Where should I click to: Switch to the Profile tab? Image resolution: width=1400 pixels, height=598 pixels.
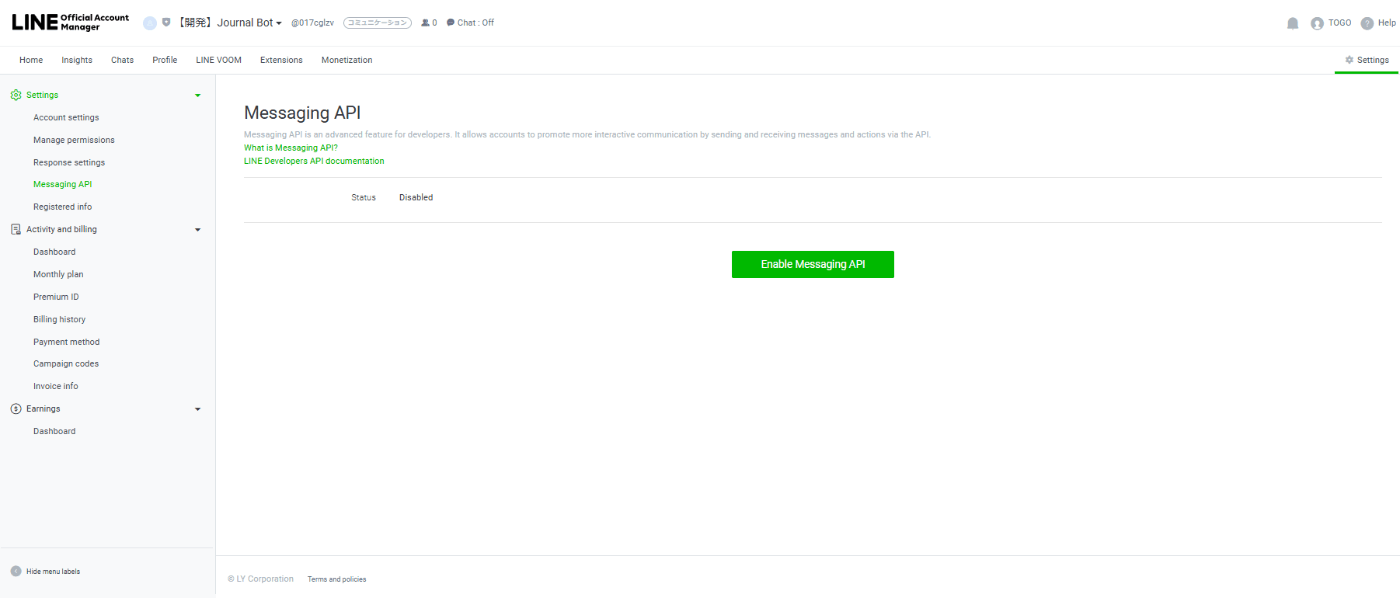(165, 60)
